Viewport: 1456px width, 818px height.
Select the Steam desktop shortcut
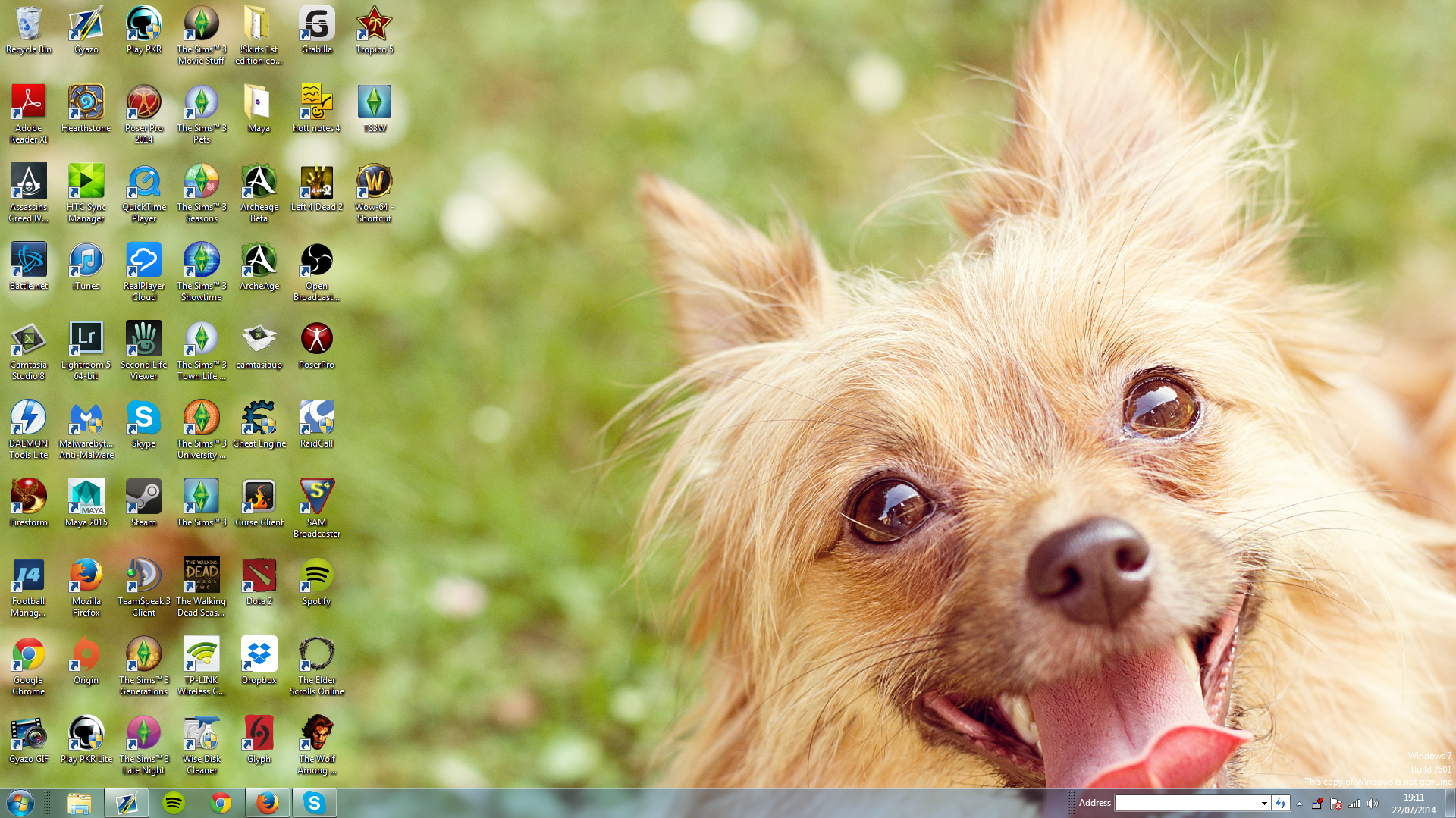point(144,503)
